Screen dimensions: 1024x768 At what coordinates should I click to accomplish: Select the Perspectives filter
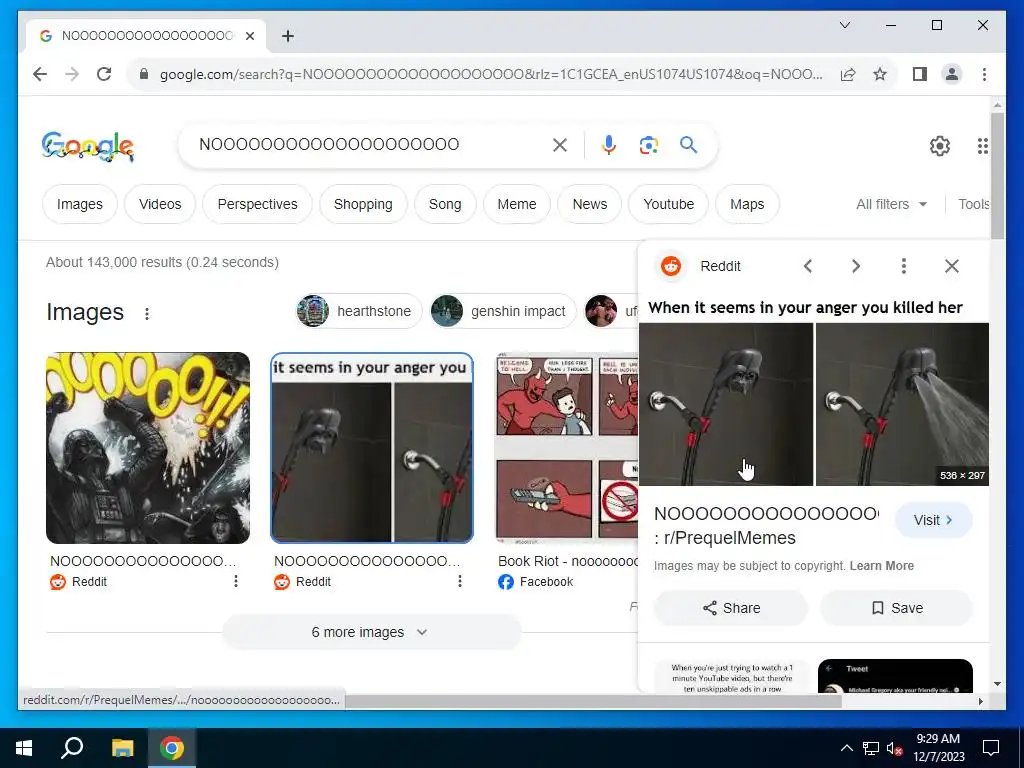257,204
